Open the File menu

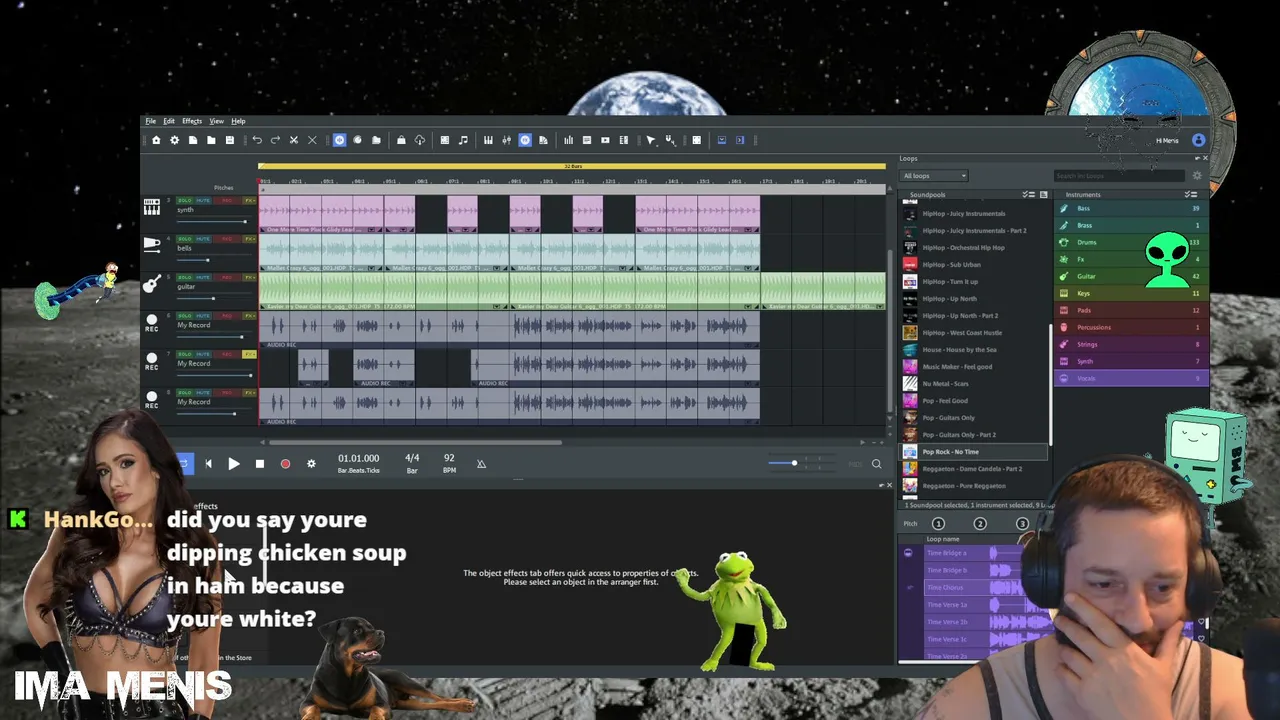tap(150, 121)
